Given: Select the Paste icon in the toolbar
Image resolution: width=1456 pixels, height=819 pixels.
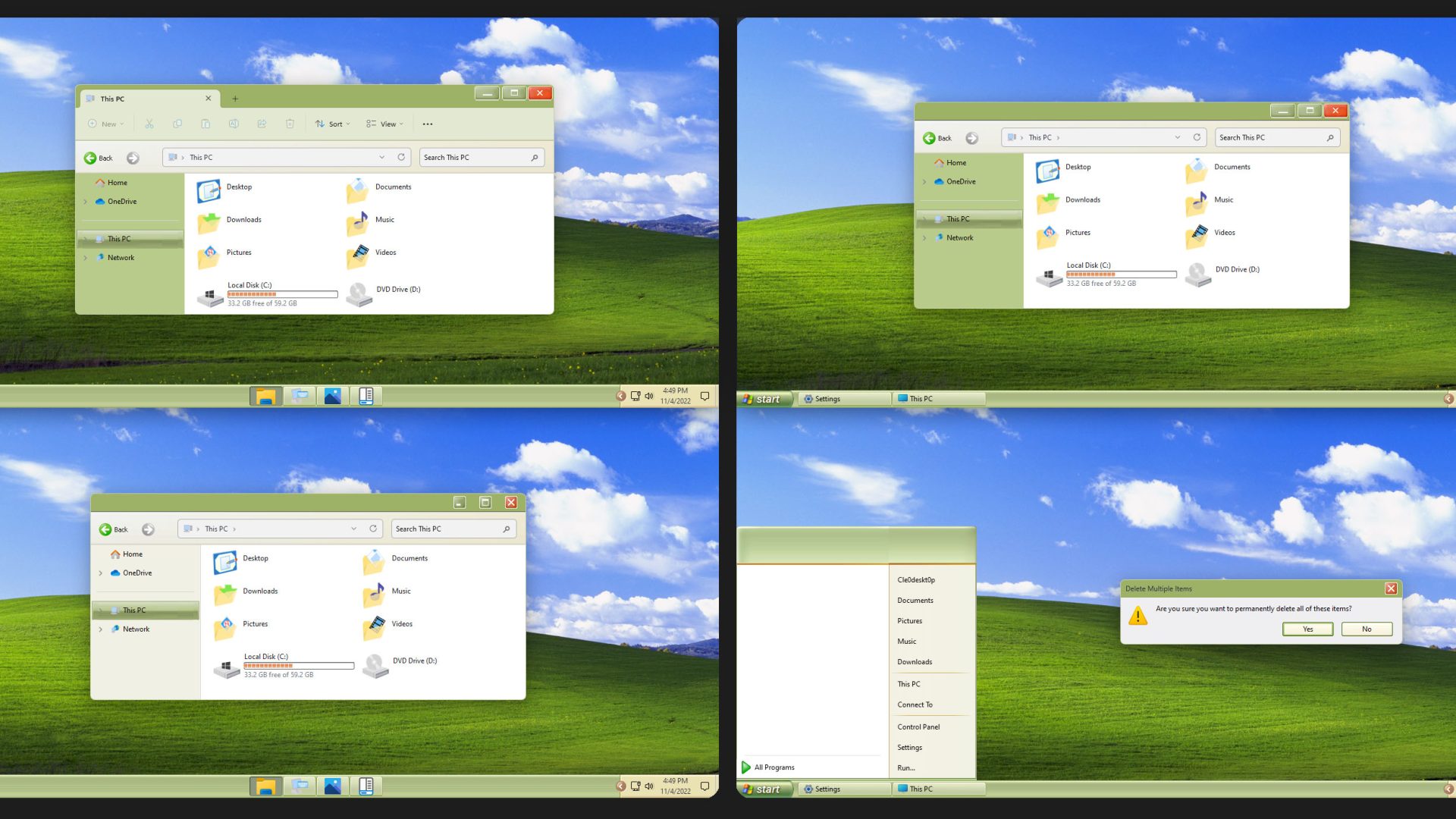Looking at the screenshot, I should click(206, 123).
